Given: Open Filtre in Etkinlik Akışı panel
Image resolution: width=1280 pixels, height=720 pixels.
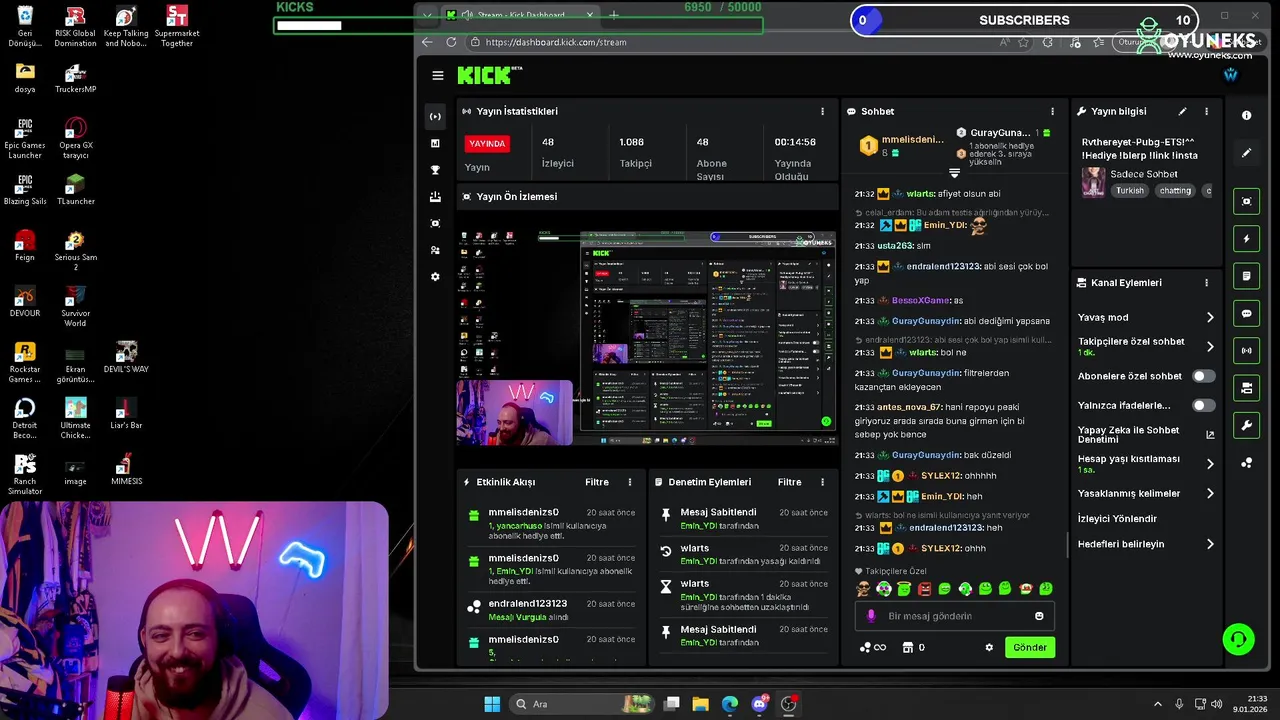Looking at the screenshot, I should [x=597, y=482].
